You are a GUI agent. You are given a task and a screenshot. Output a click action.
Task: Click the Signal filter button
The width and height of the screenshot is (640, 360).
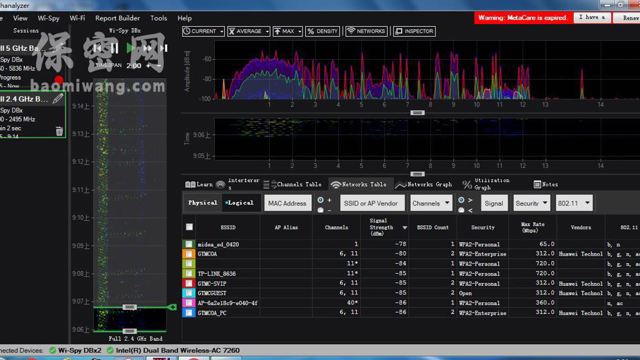pos(494,203)
